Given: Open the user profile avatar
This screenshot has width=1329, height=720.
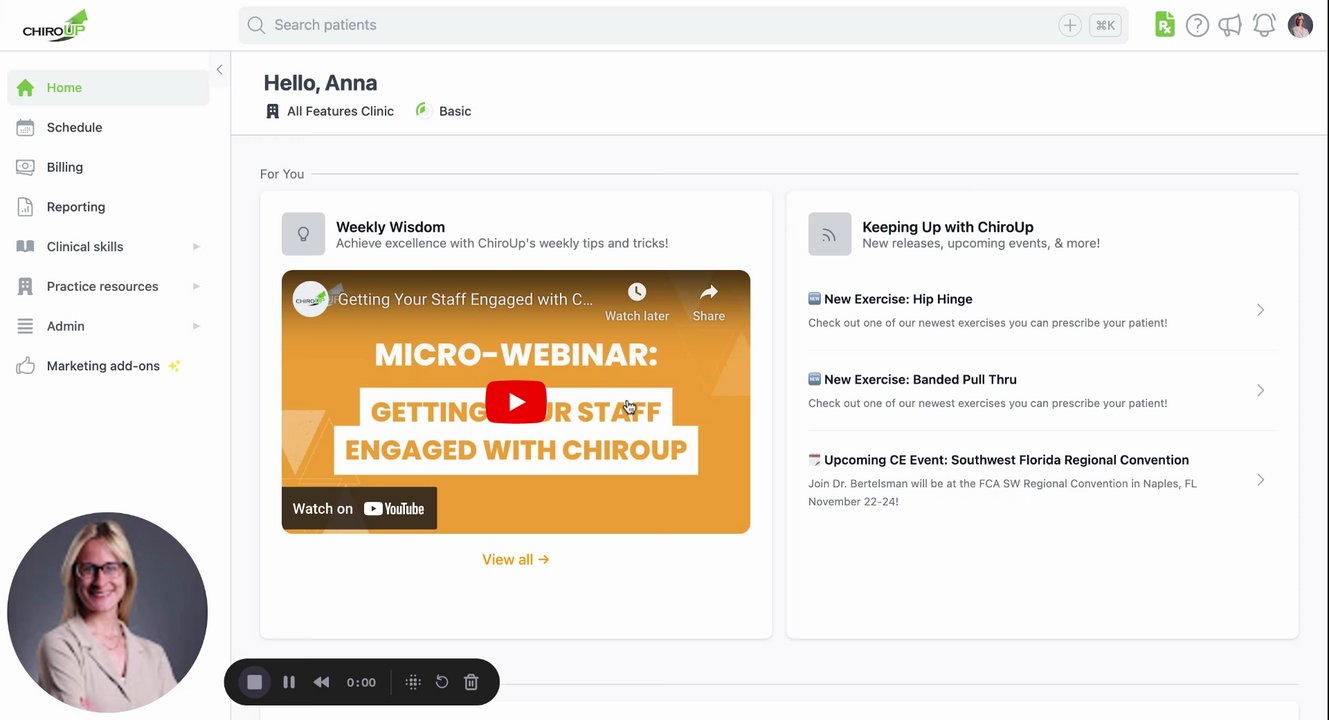Looking at the screenshot, I should 1300,25.
